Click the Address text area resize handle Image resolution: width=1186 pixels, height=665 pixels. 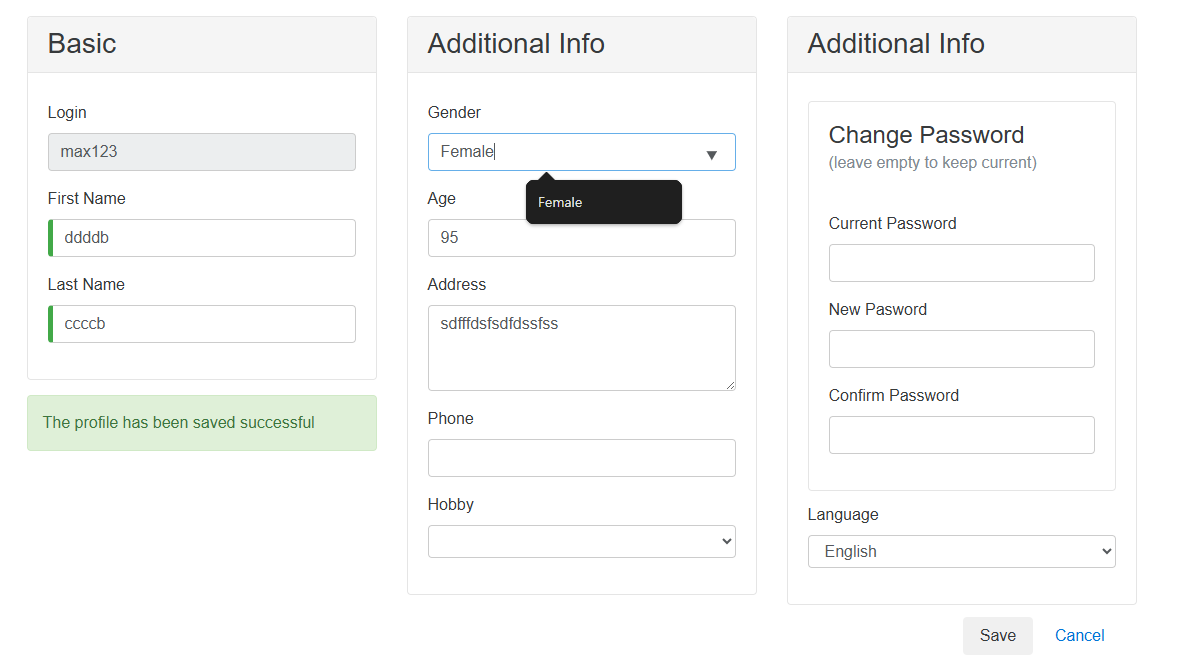(730, 385)
